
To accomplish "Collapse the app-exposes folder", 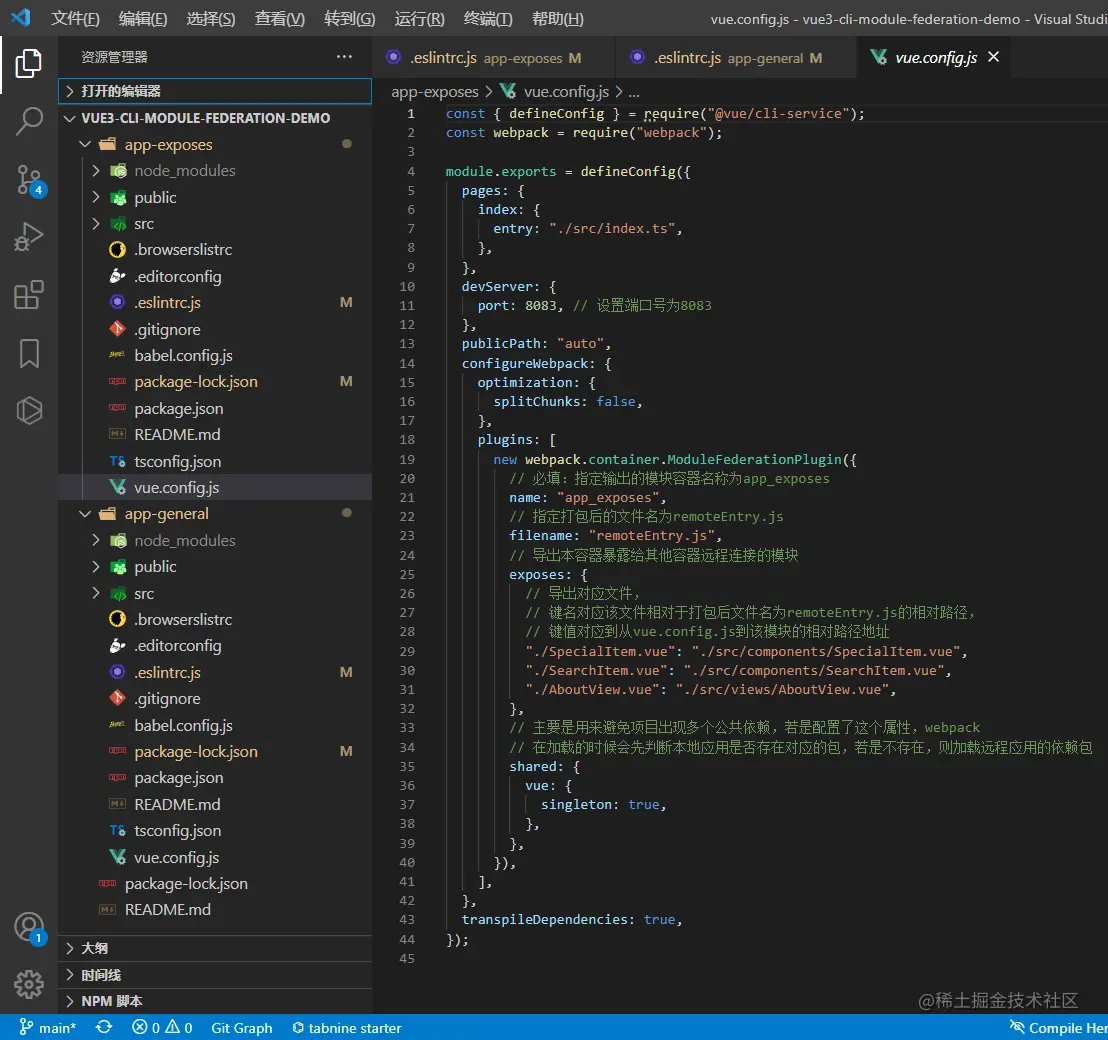I will [x=215, y=145].
